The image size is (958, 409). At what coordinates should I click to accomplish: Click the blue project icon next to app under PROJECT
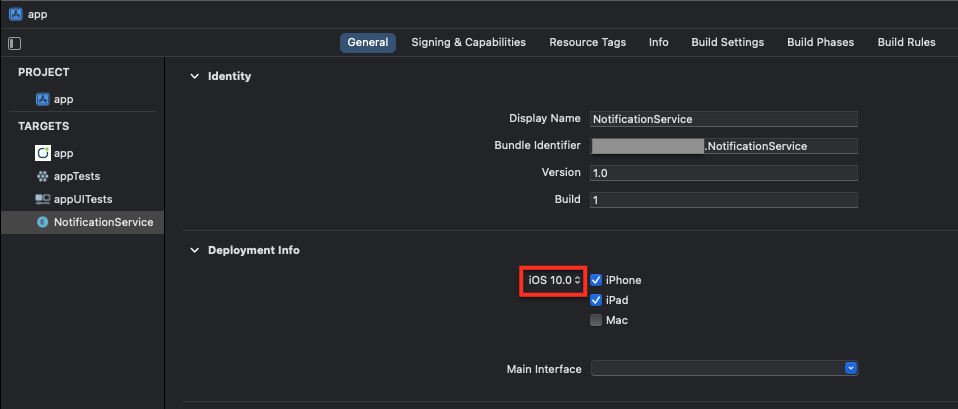42,99
